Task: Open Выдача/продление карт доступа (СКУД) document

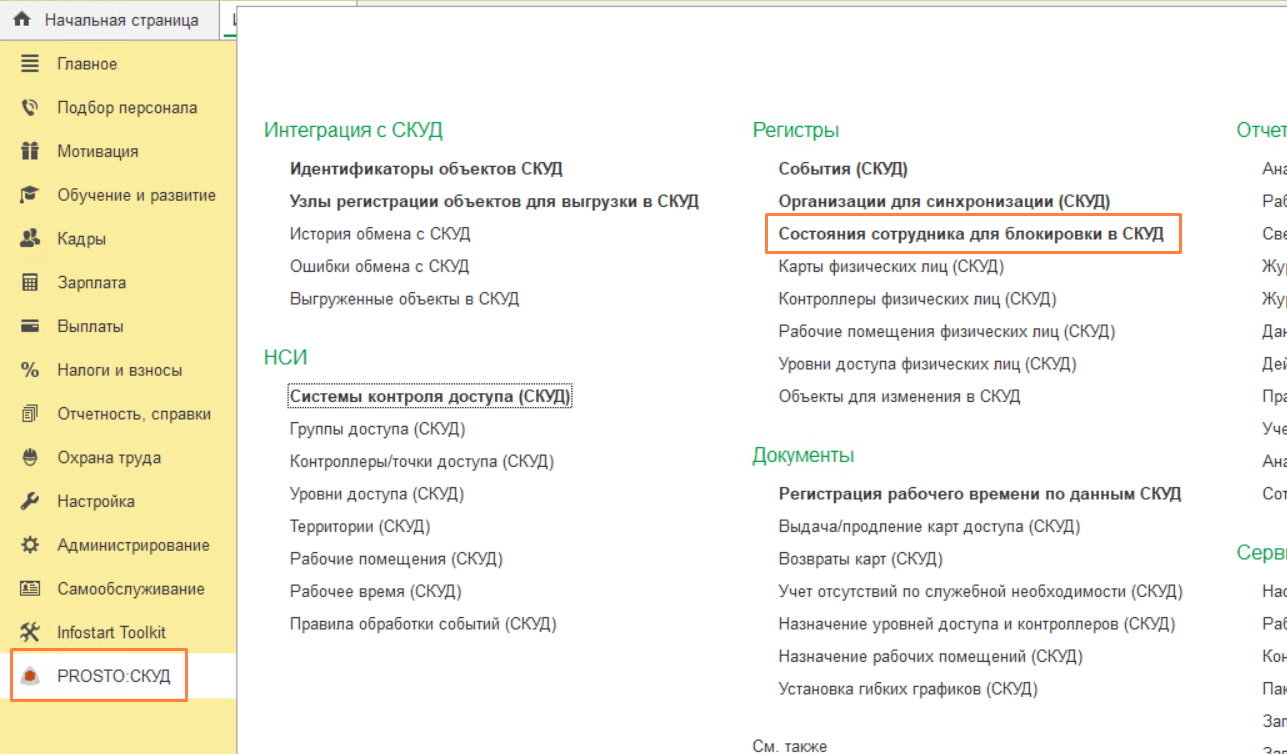Action: 929,527
